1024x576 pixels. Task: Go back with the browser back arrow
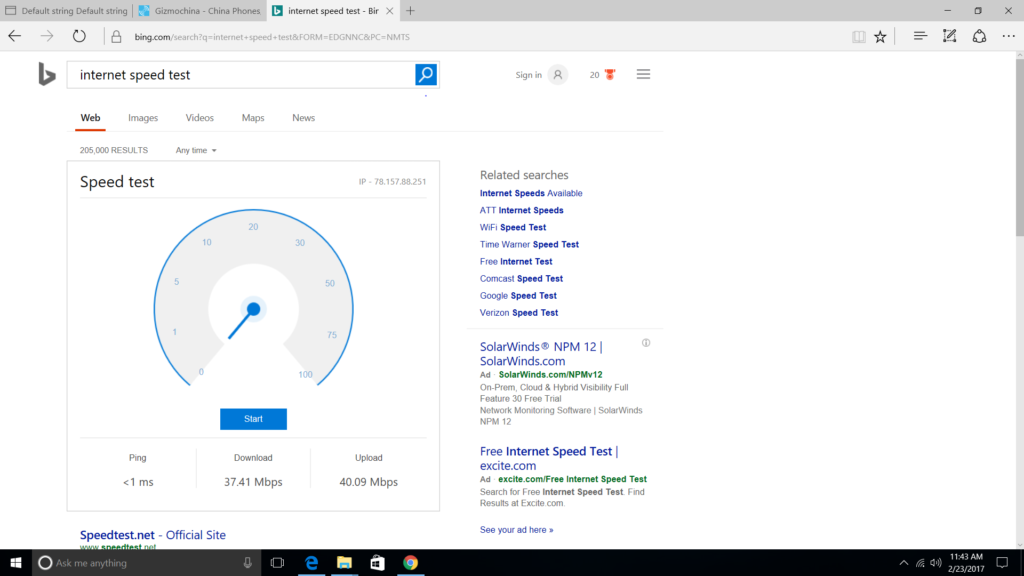[x=14, y=37]
